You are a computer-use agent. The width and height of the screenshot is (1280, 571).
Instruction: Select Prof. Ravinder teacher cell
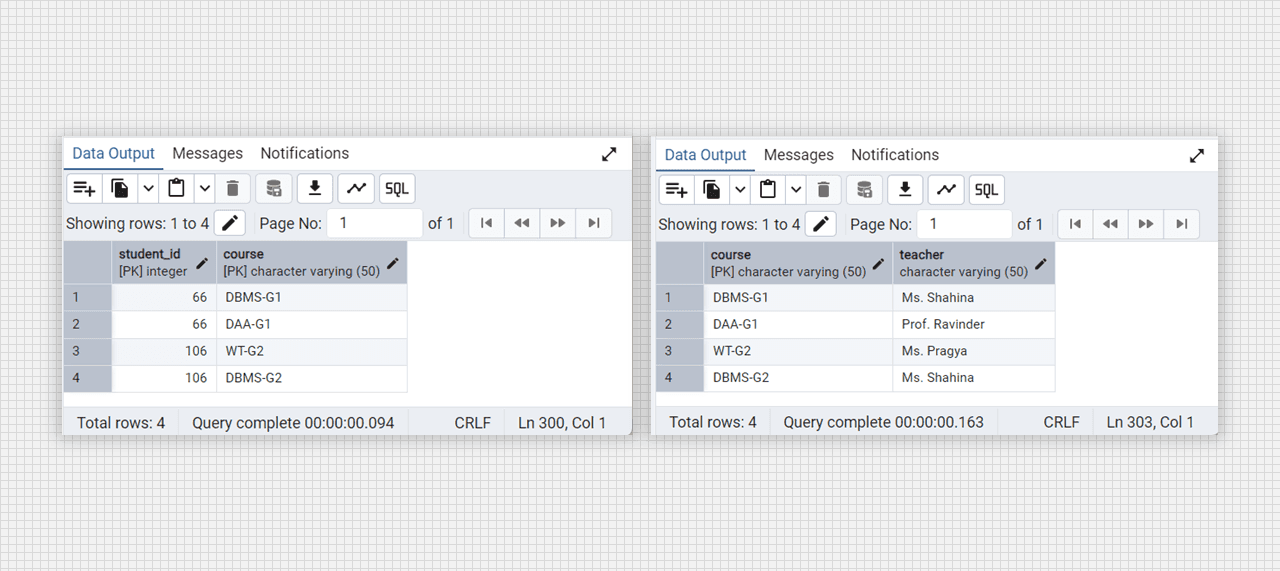973,324
